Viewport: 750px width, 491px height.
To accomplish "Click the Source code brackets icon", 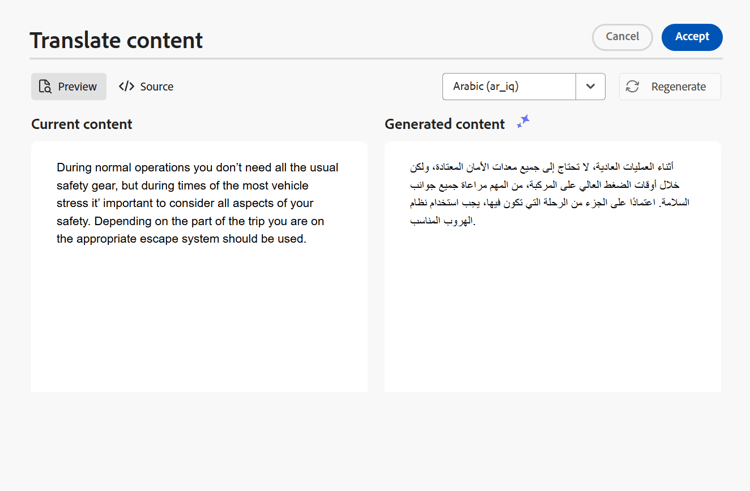I will coord(127,87).
